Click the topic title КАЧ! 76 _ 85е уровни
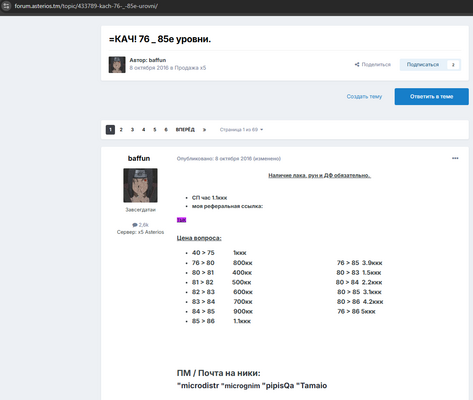473x400 pixels. point(160,39)
